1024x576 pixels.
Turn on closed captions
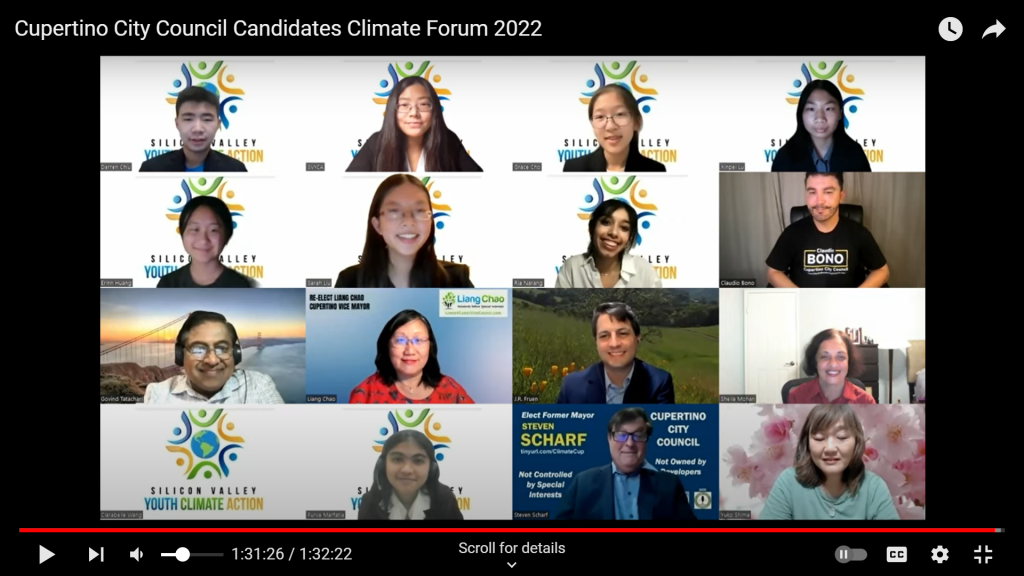(x=896, y=554)
